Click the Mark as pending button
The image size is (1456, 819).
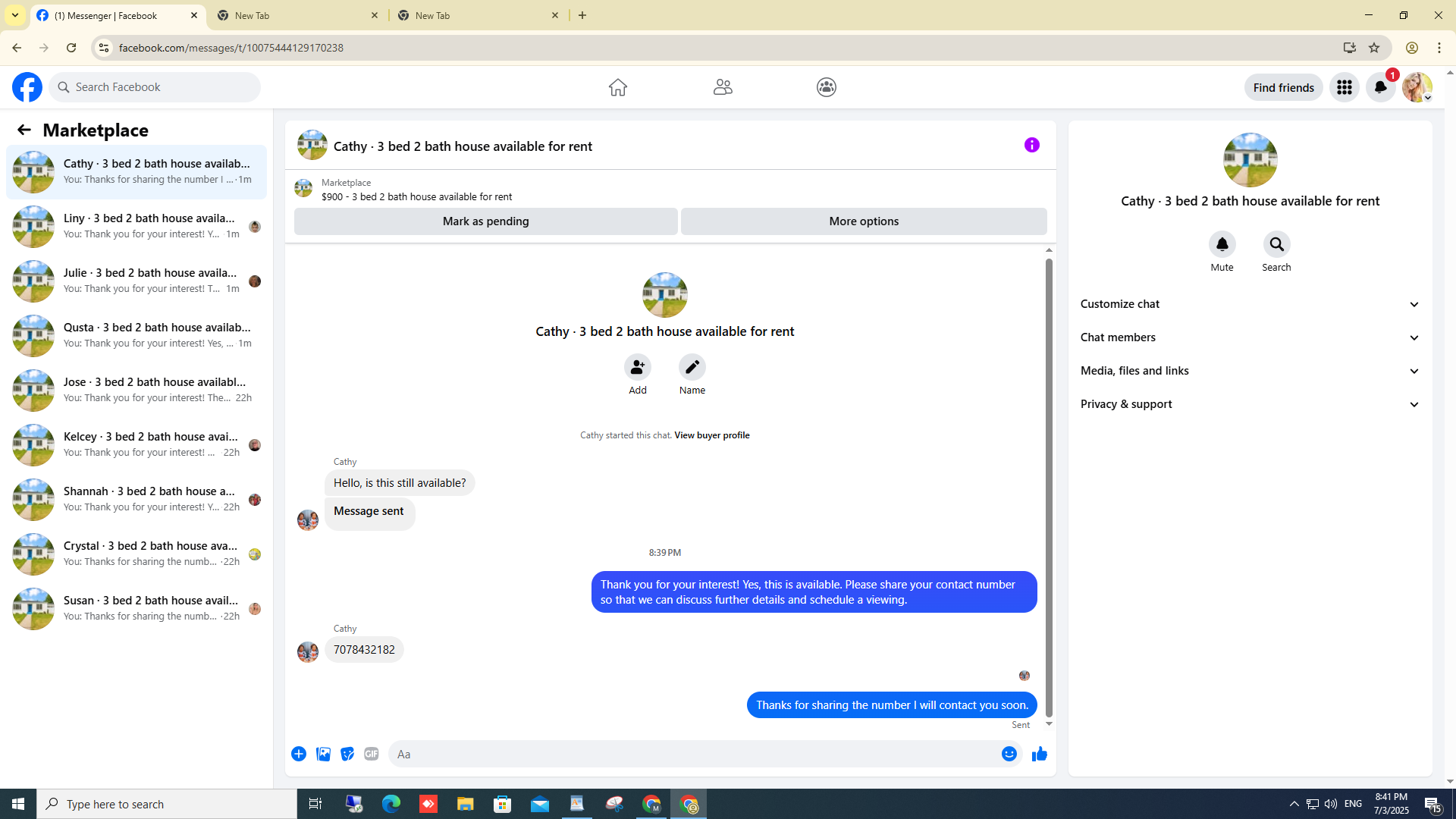pyautogui.click(x=485, y=221)
